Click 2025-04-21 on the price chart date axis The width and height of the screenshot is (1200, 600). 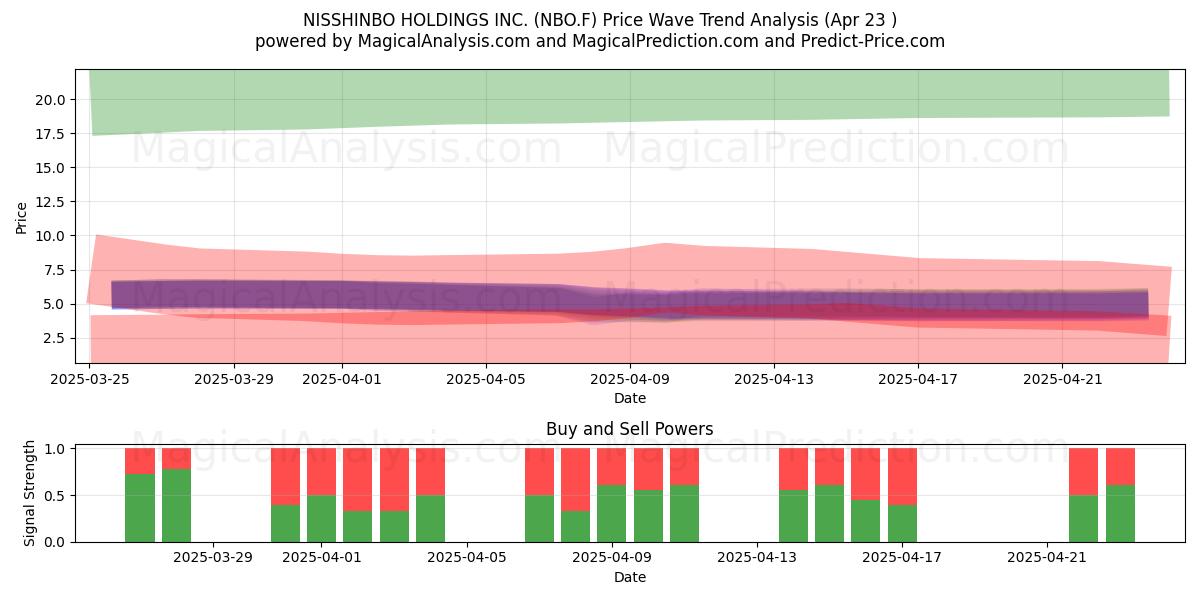(x=1062, y=380)
